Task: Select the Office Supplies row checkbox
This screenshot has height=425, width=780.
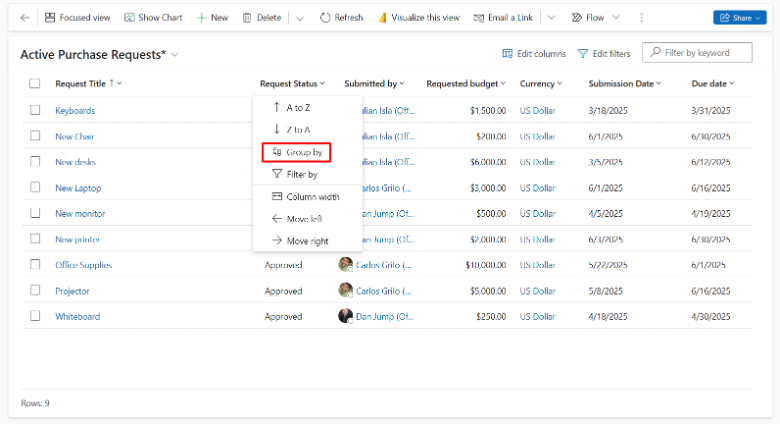Action: coord(35,265)
